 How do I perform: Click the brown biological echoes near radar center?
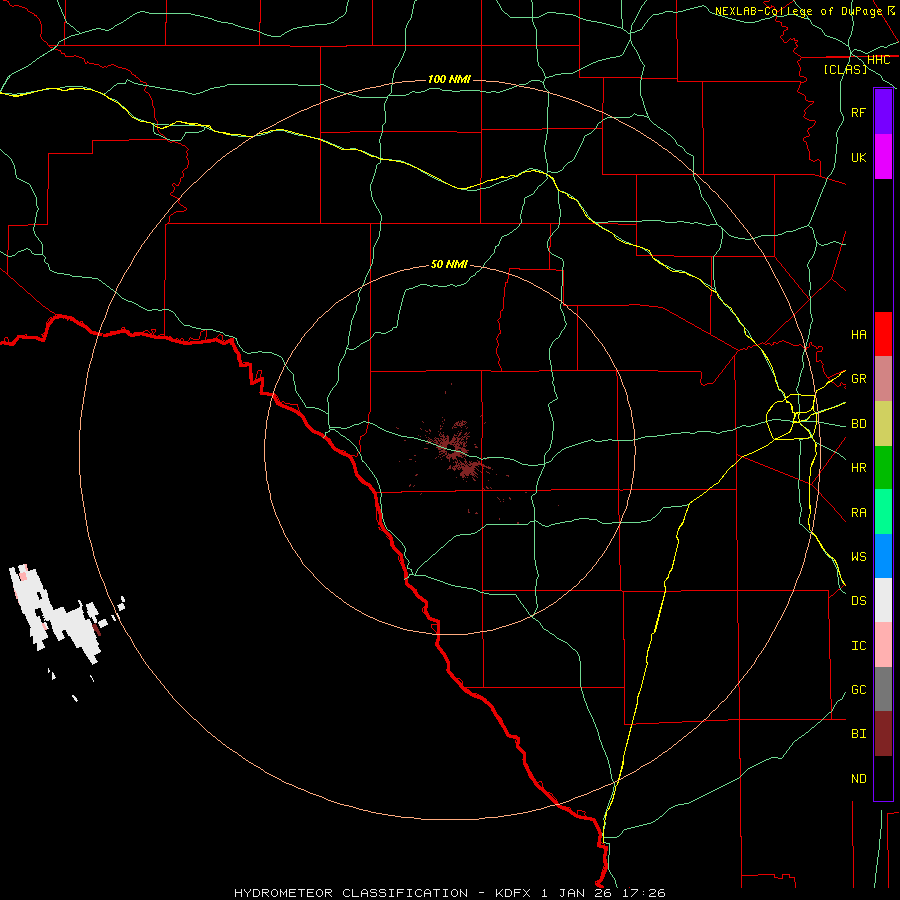459,451
